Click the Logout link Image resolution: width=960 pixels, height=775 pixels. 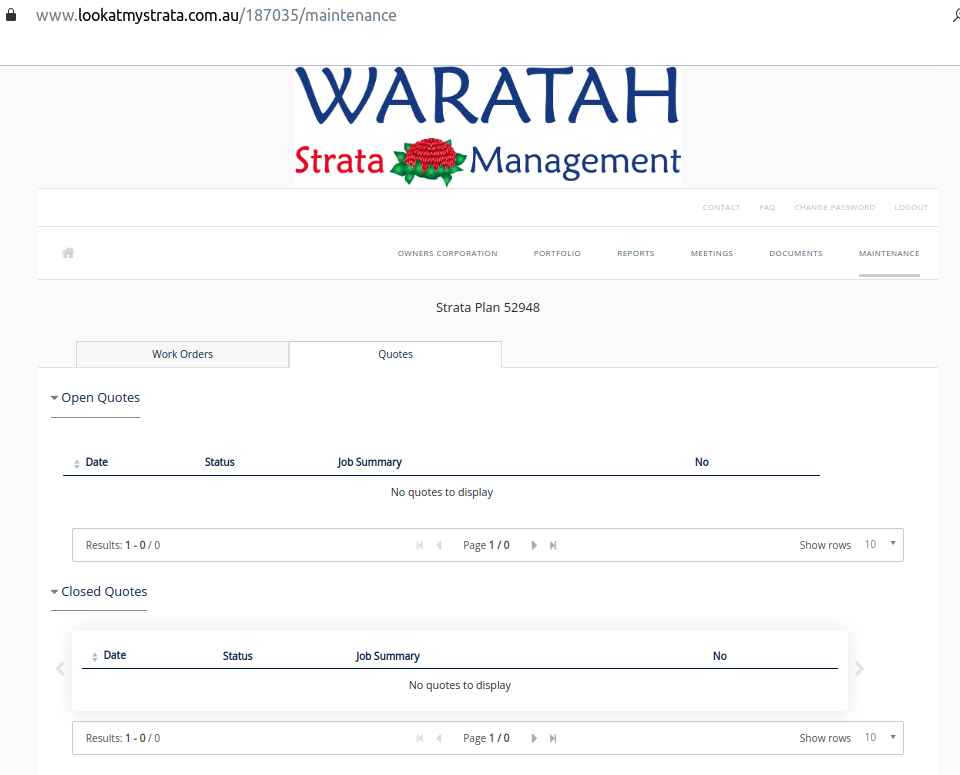point(911,208)
